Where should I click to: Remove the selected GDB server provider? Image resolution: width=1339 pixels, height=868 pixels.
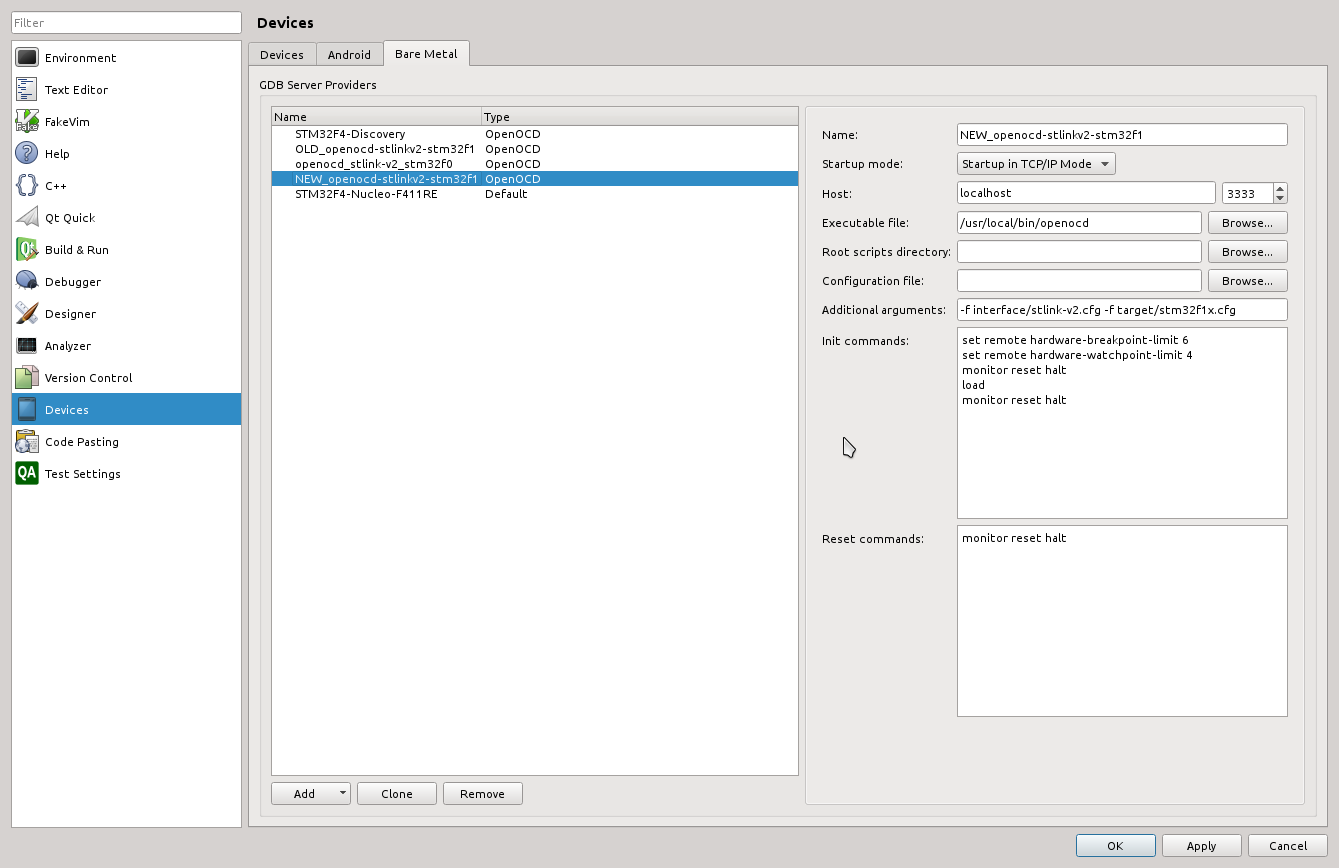(x=482, y=793)
